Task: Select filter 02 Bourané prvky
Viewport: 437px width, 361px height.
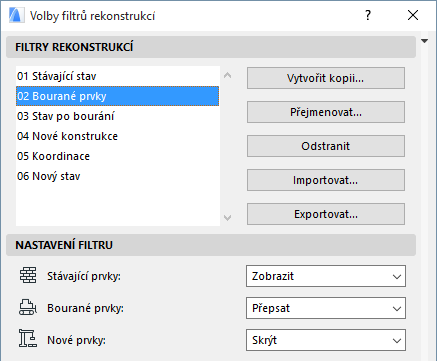Action: (117, 96)
